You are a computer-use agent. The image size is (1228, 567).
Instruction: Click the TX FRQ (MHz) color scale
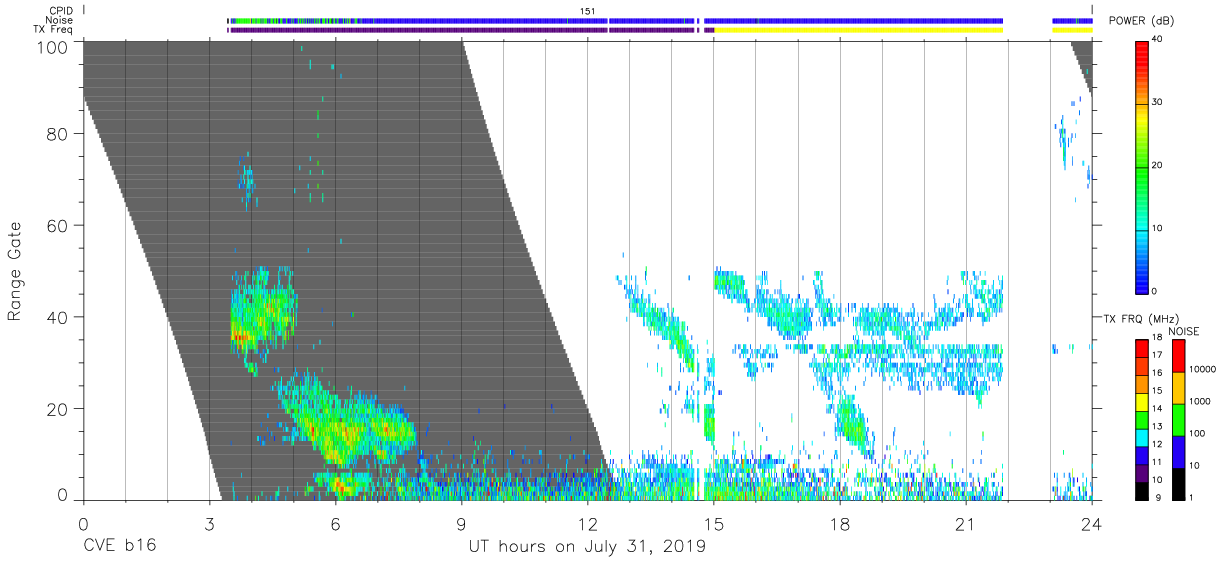(x=1142, y=419)
